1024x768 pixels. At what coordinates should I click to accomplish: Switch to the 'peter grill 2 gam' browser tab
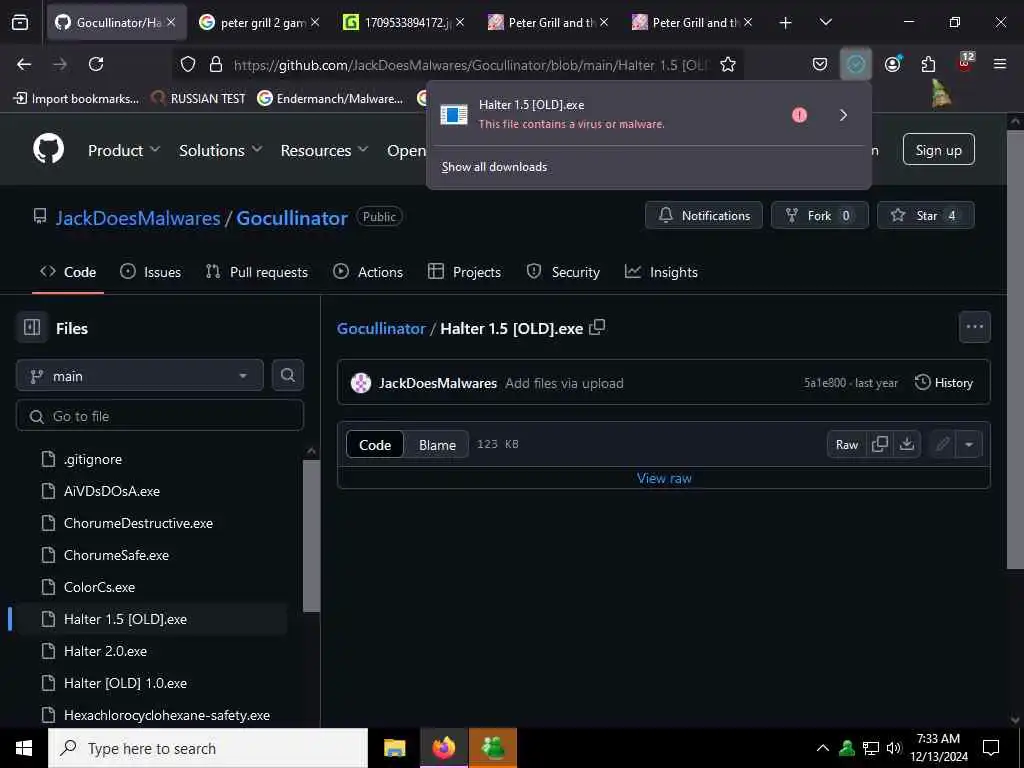tap(261, 22)
